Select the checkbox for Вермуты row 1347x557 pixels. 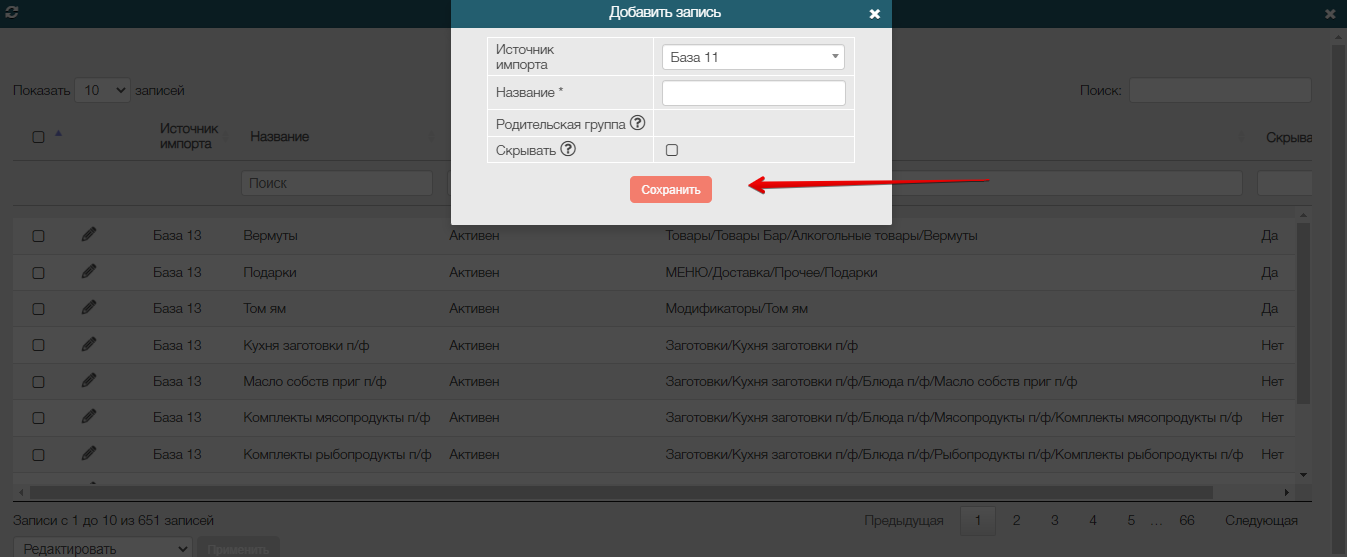coord(38,236)
